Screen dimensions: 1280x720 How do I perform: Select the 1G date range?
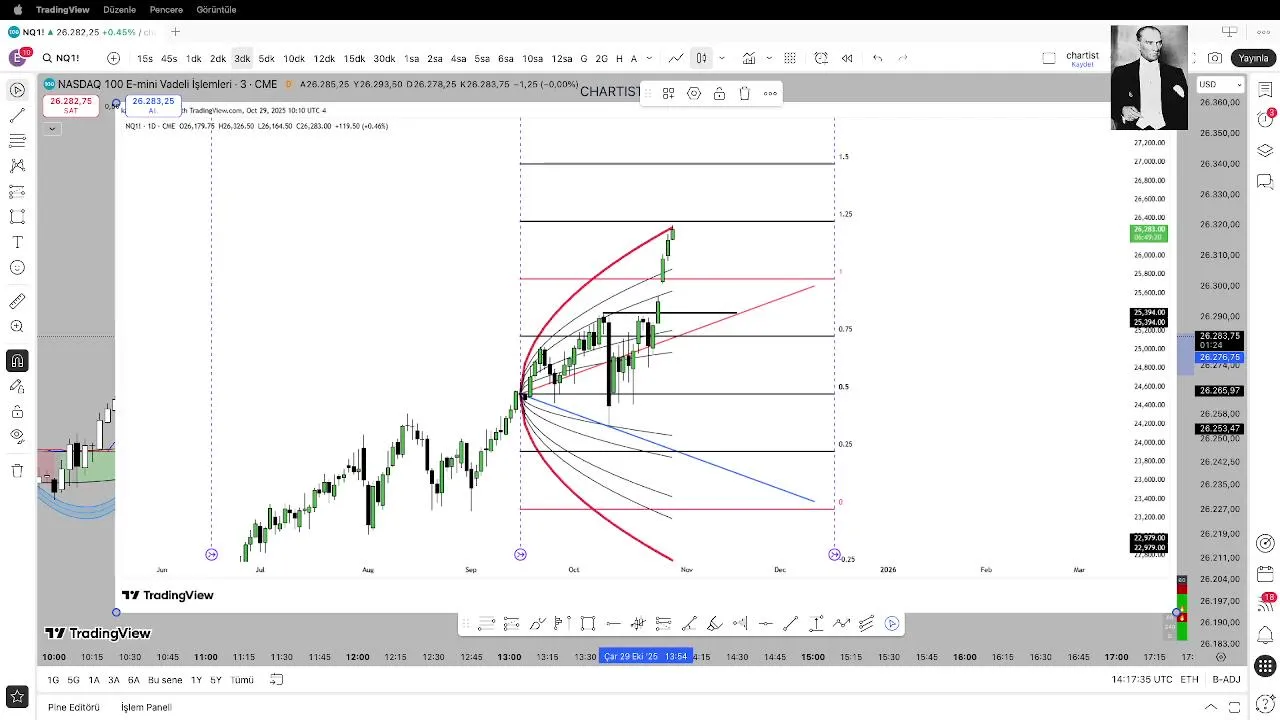53,680
